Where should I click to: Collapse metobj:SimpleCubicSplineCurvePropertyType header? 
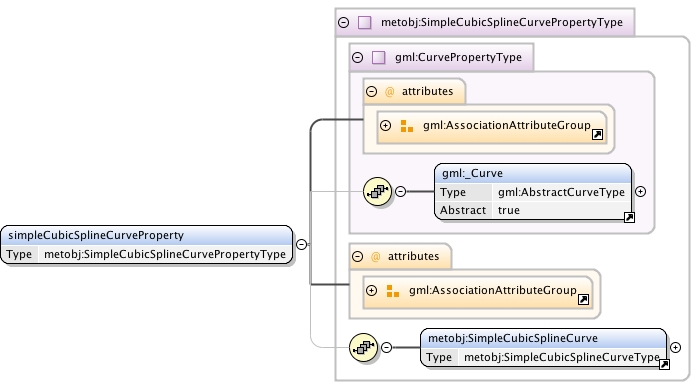343,22
